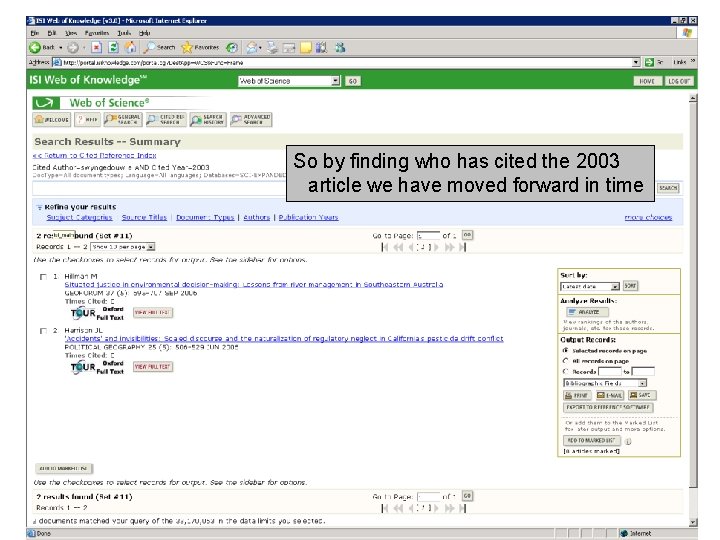The height and width of the screenshot is (540, 720).
Task: Click the Edit page toolbar icon
Action: tap(289, 47)
